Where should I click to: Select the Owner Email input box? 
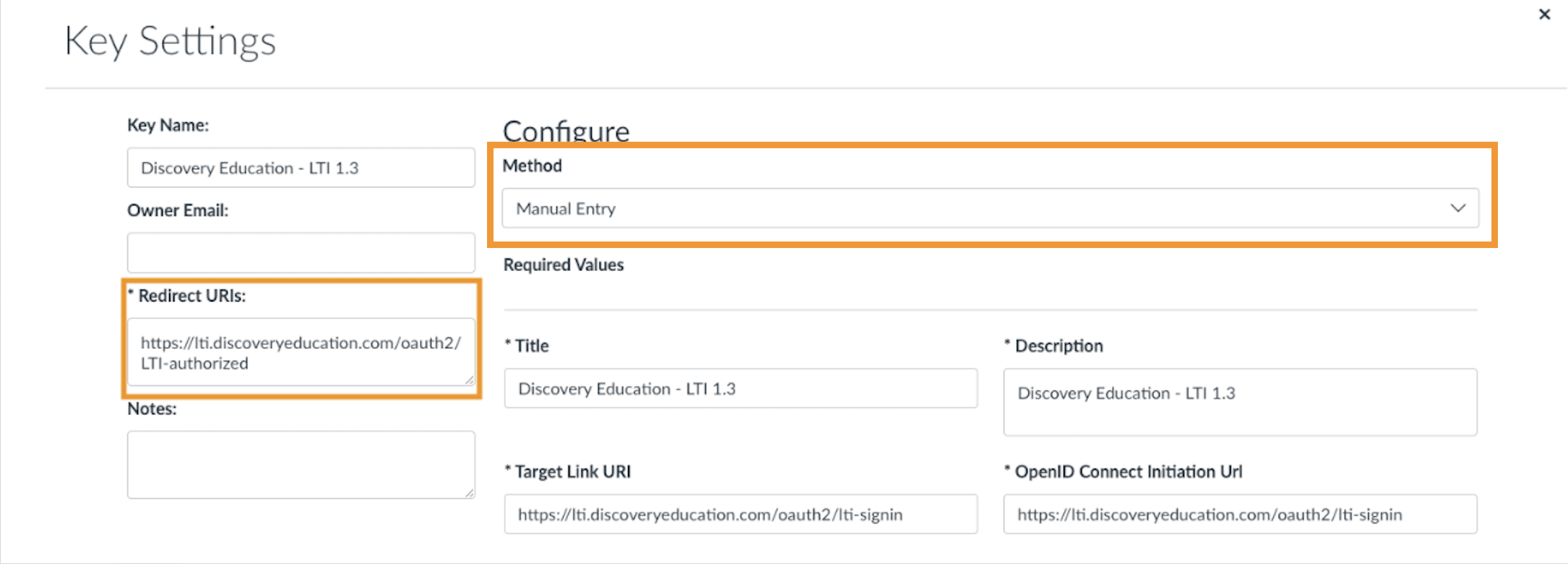pos(301,252)
